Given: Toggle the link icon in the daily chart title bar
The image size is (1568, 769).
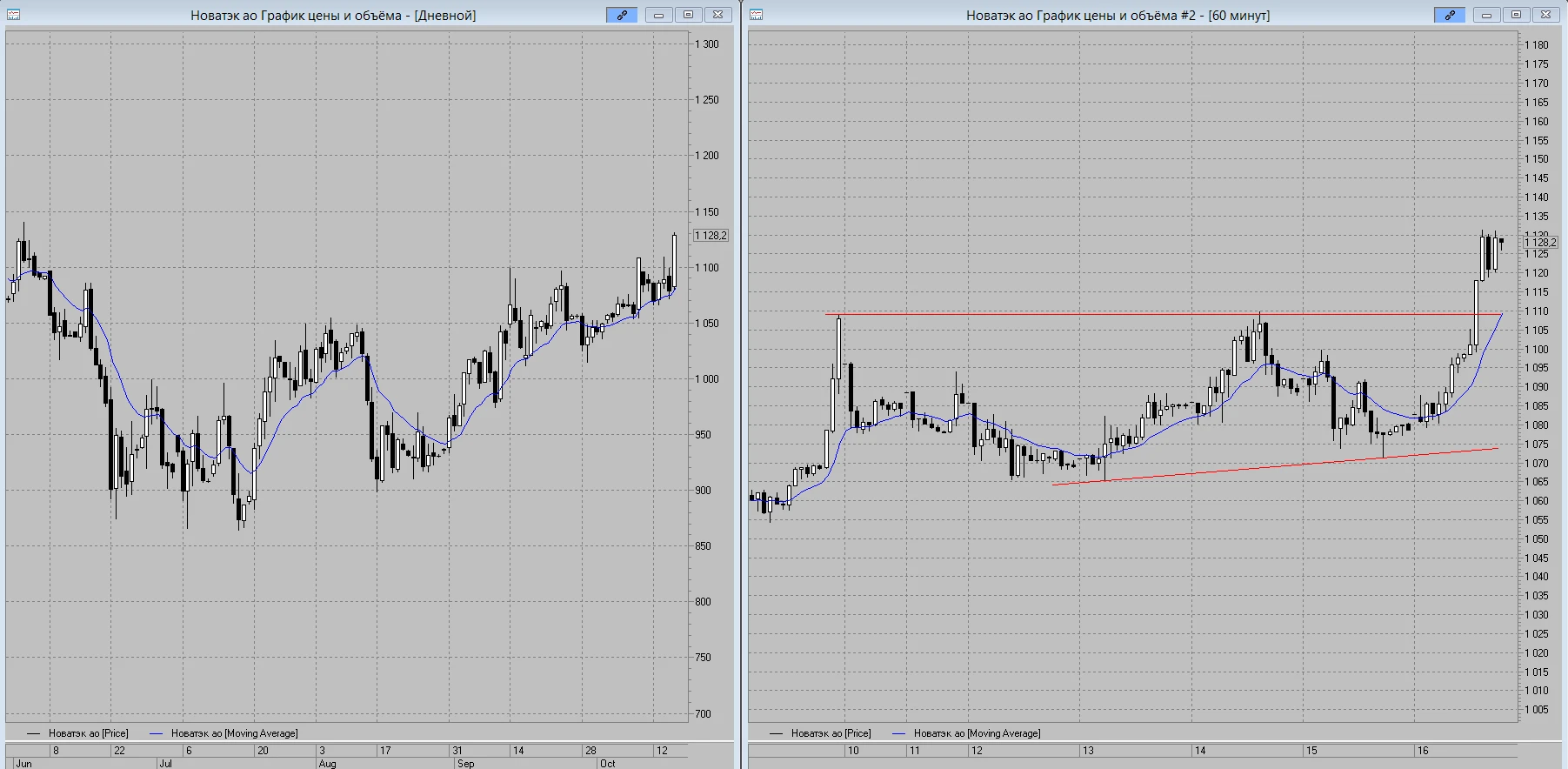Looking at the screenshot, I should (x=622, y=15).
